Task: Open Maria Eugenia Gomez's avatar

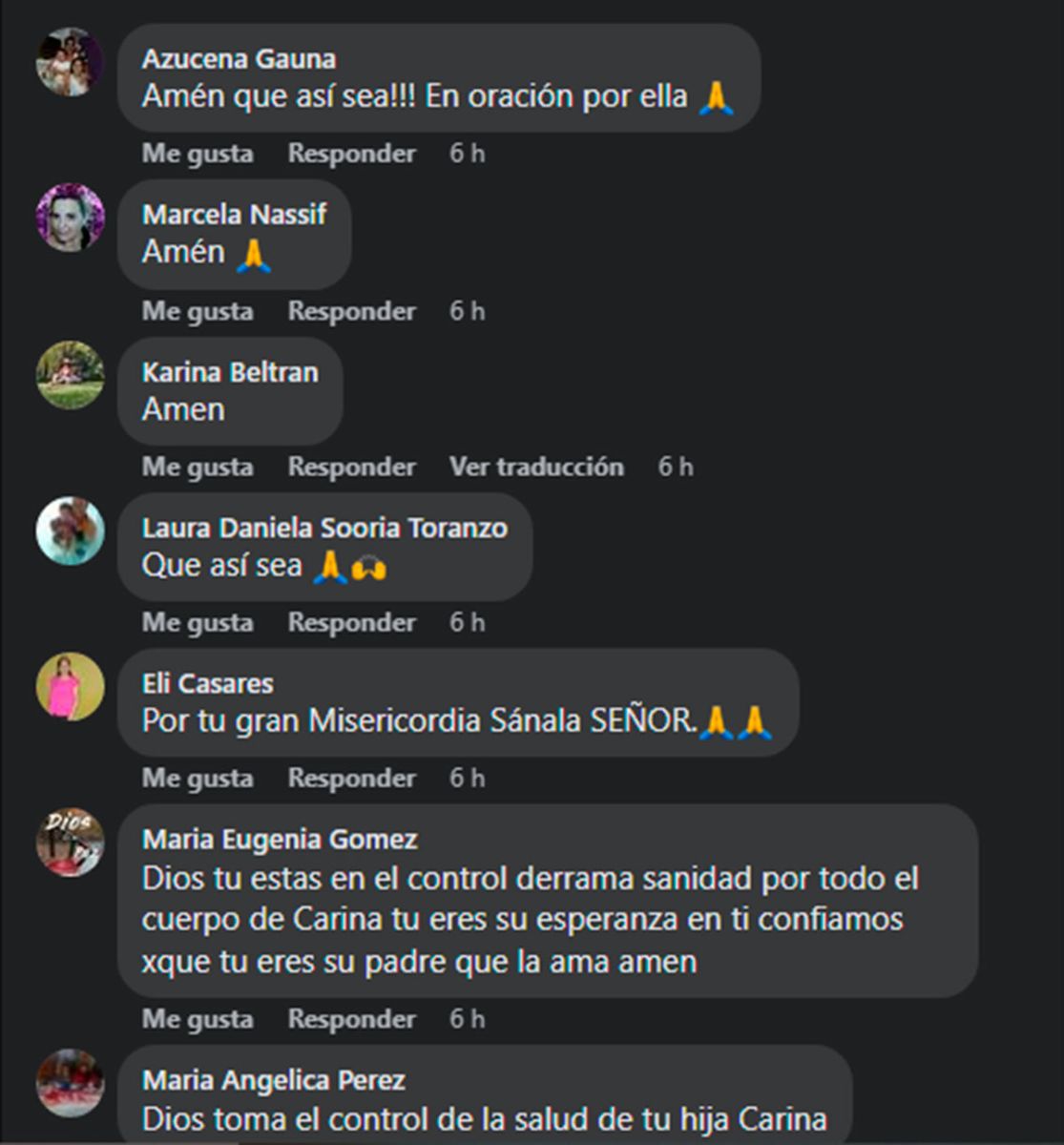Action: tap(70, 842)
